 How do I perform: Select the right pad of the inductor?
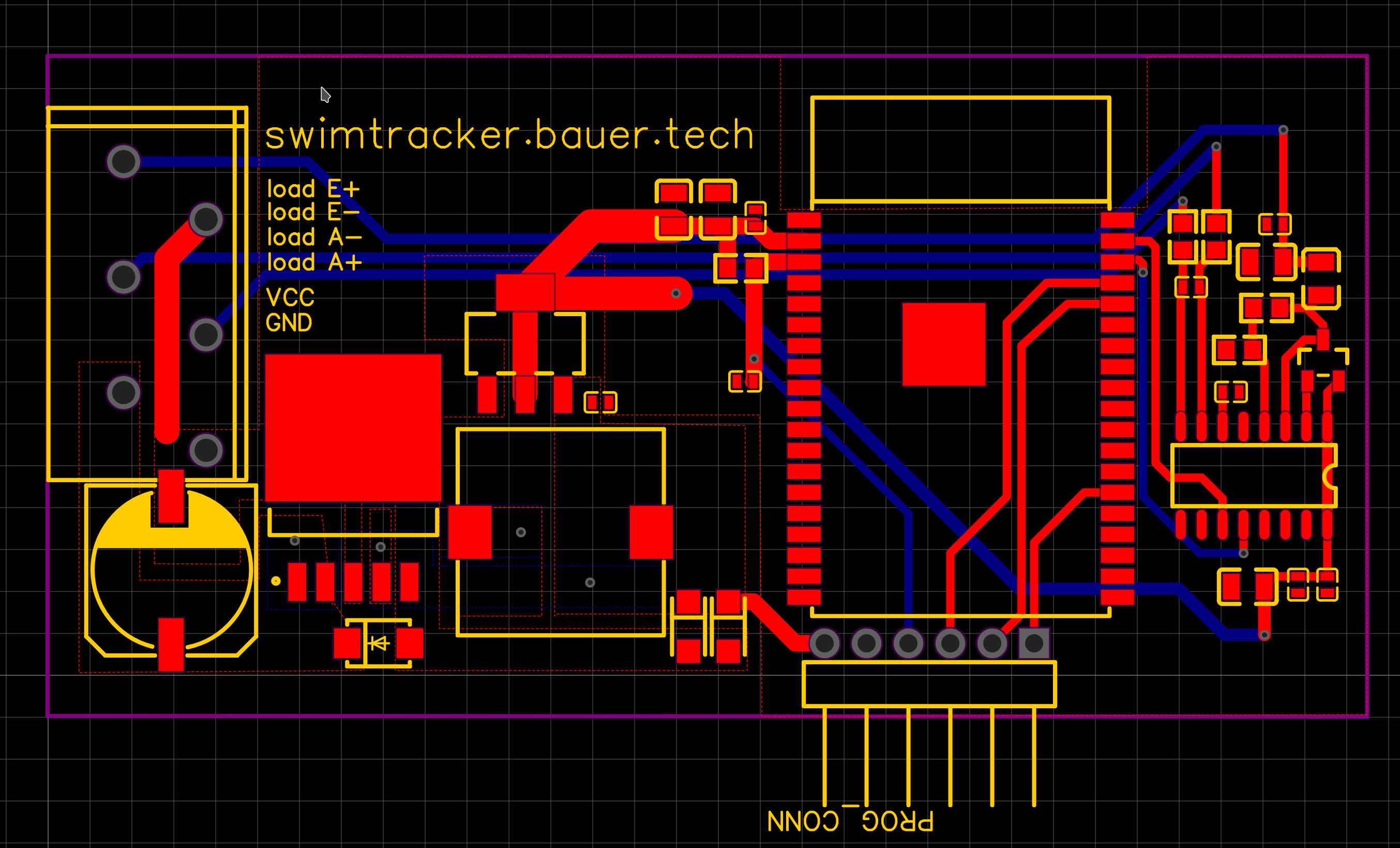click(x=651, y=532)
